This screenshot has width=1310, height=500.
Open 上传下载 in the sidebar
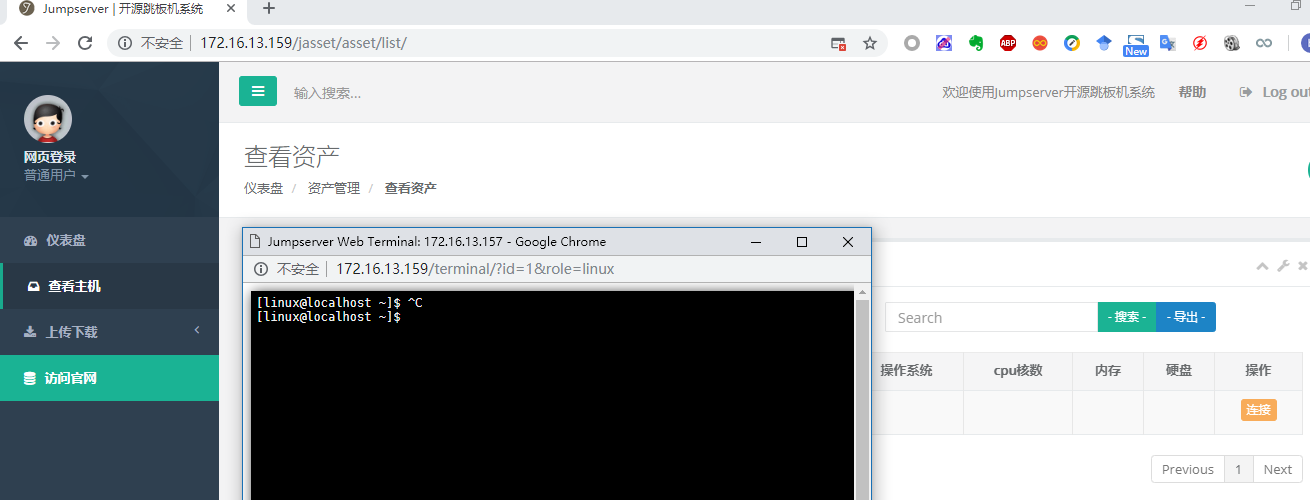point(109,332)
